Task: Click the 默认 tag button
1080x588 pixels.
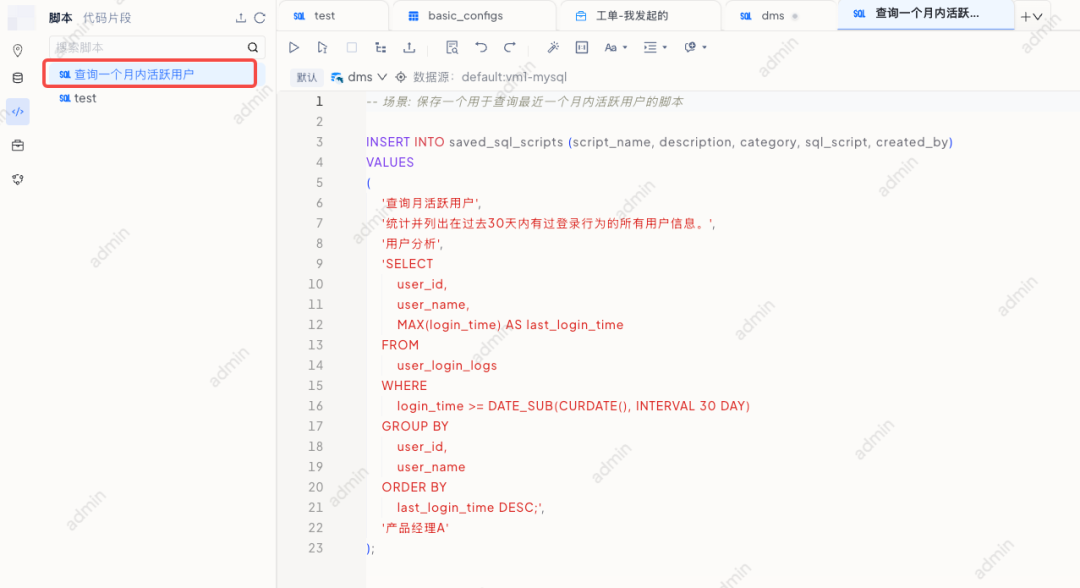Action: coord(307,77)
